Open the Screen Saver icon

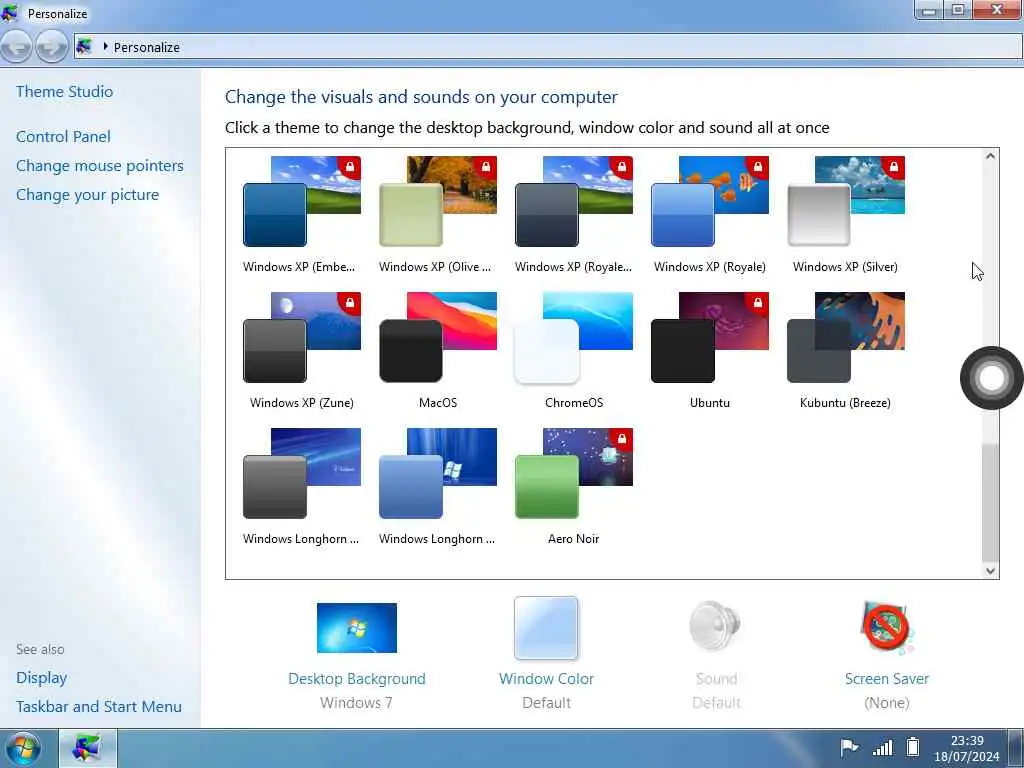(887, 628)
